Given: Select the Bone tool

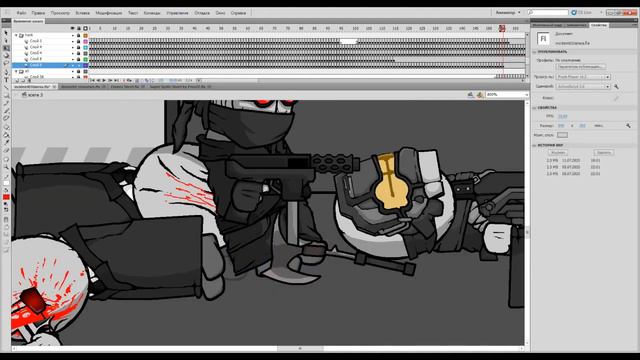Looking at the screenshot, I should tap(6, 127).
